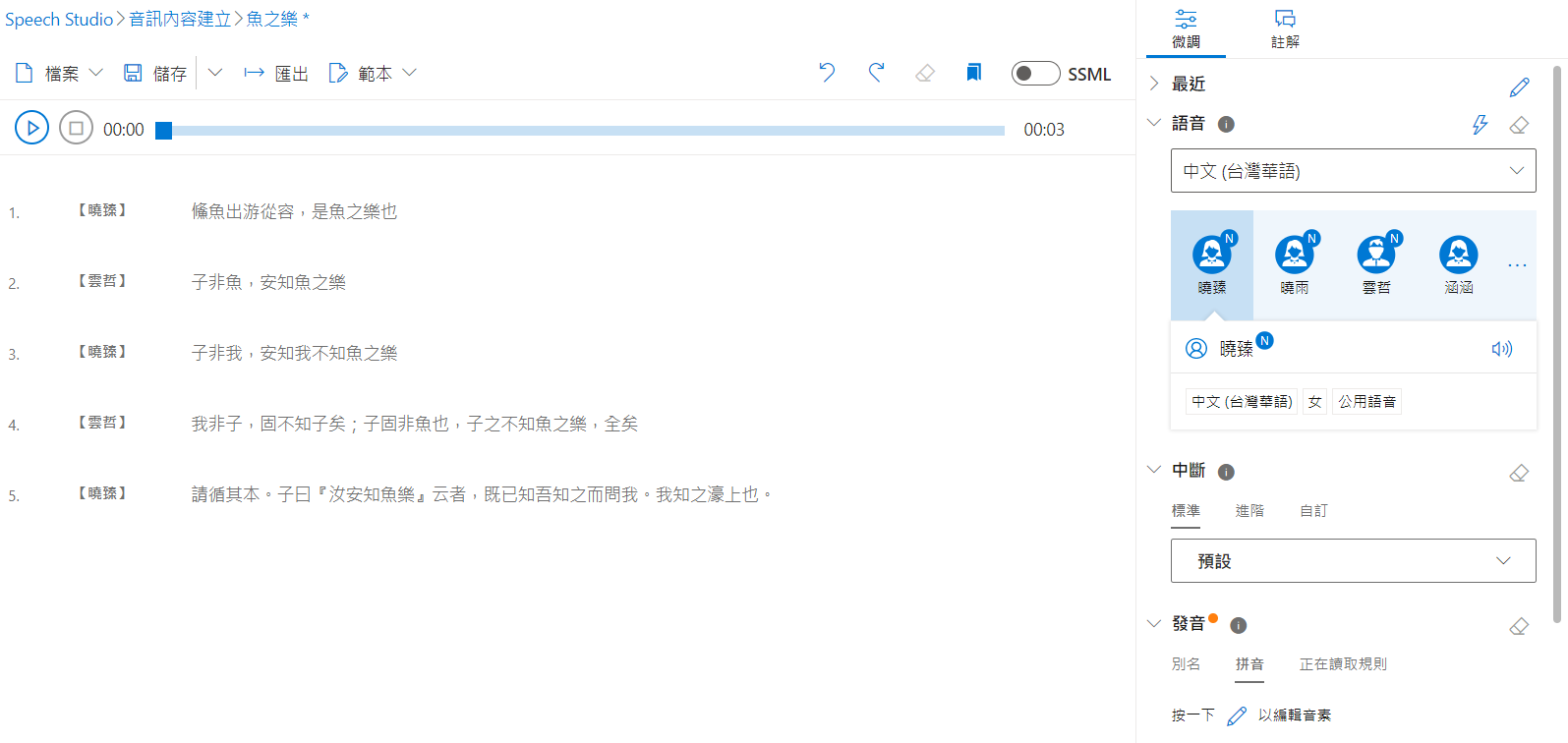
Task: Click the Speech Studio breadcrumb link
Action: pyautogui.click(x=59, y=20)
